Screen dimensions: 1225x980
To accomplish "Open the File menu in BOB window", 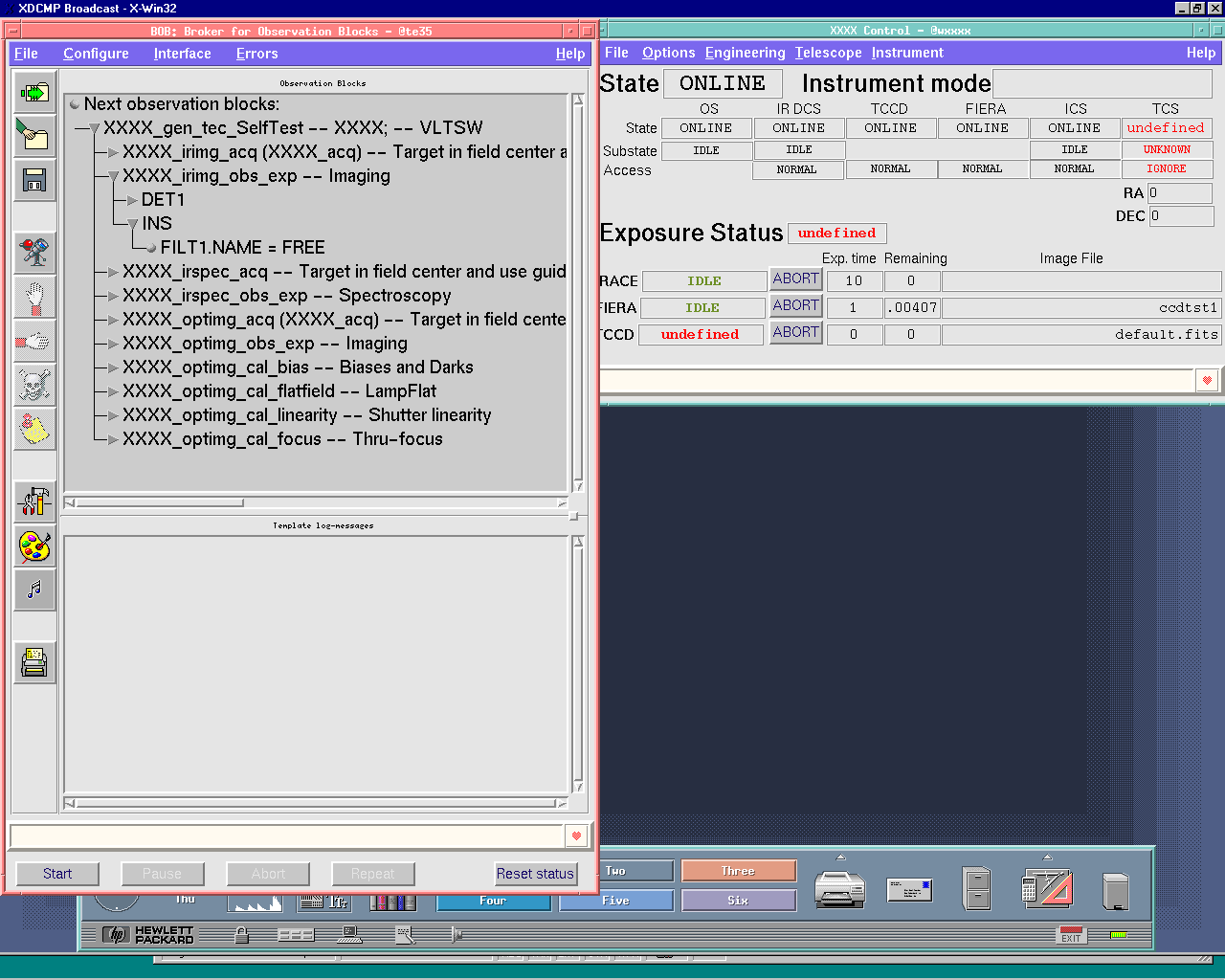I will coord(26,54).
